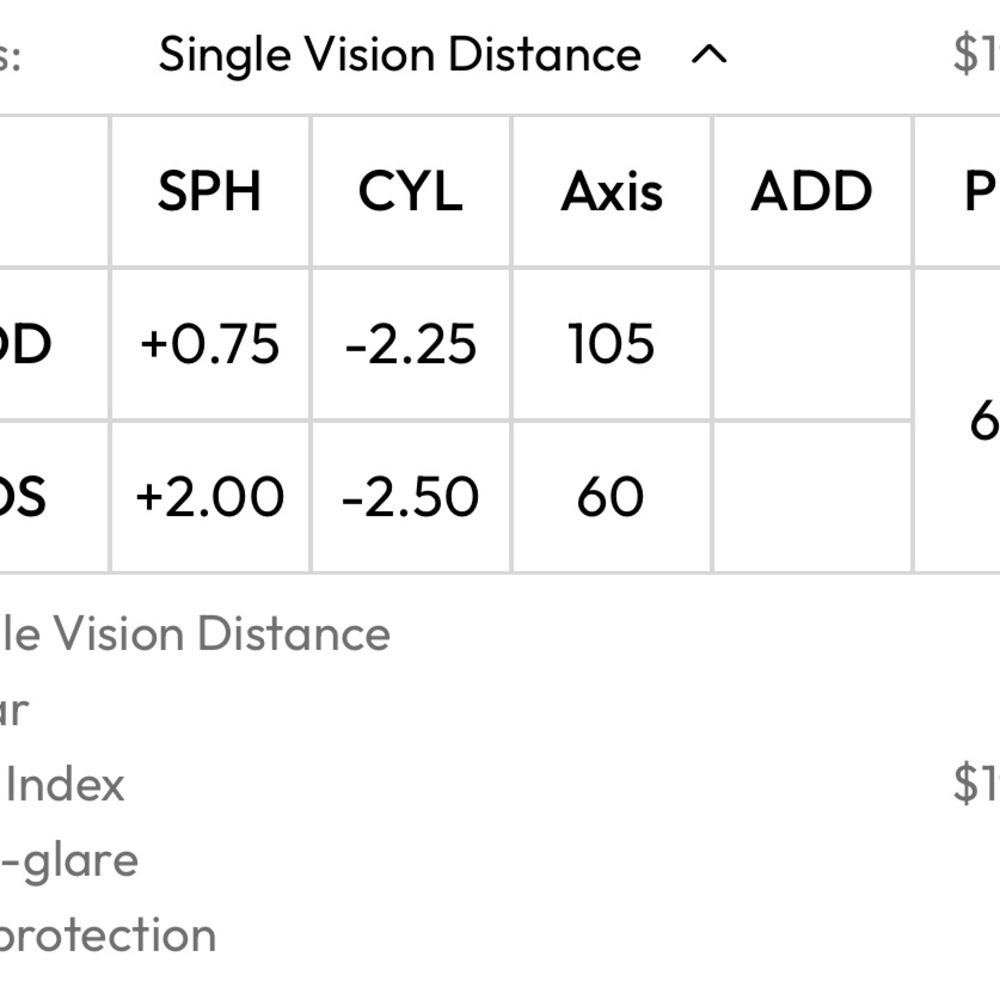Click the gray Vision Distance summary line
The height and width of the screenshot is (1000, 1000).
click(x=195, y=633)
